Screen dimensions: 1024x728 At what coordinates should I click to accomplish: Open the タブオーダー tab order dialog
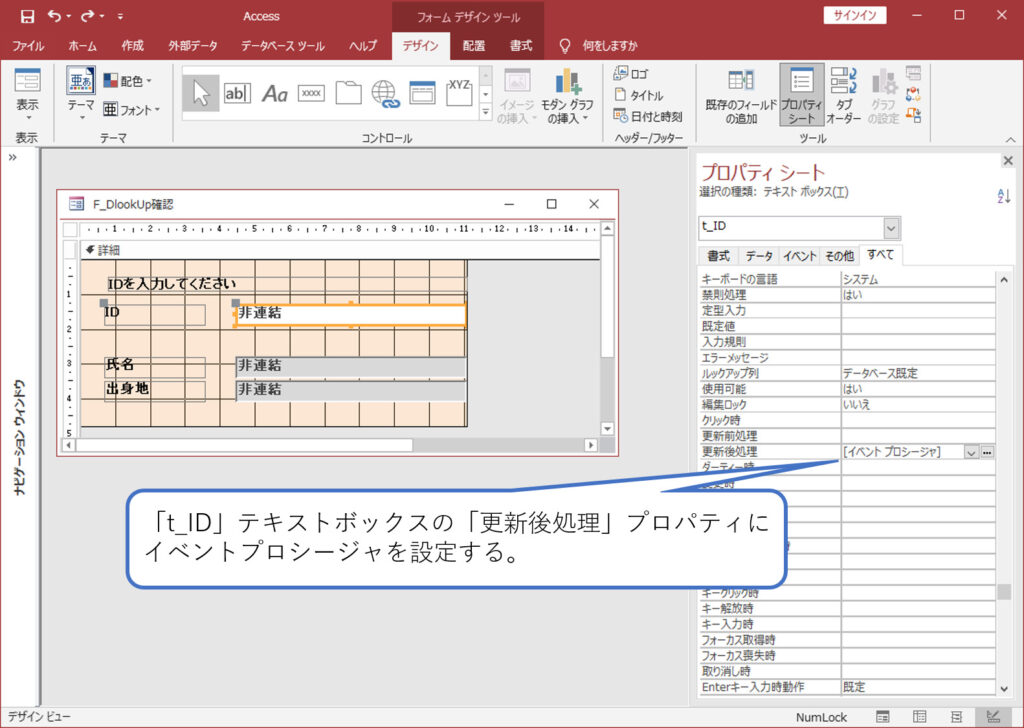click(843, 95)
